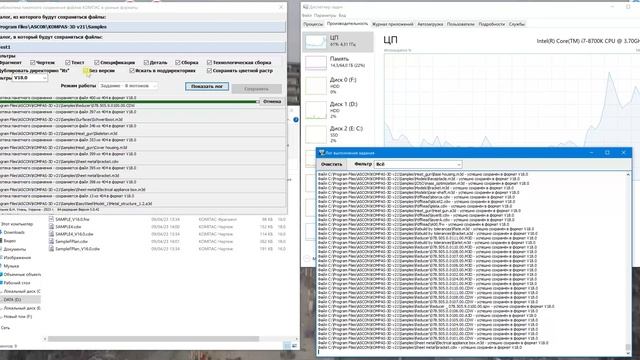The height and width of the screenshot is (360, 640).
Task: Toggle the Чертеж file type checkbox
Action: click(33, 62)
